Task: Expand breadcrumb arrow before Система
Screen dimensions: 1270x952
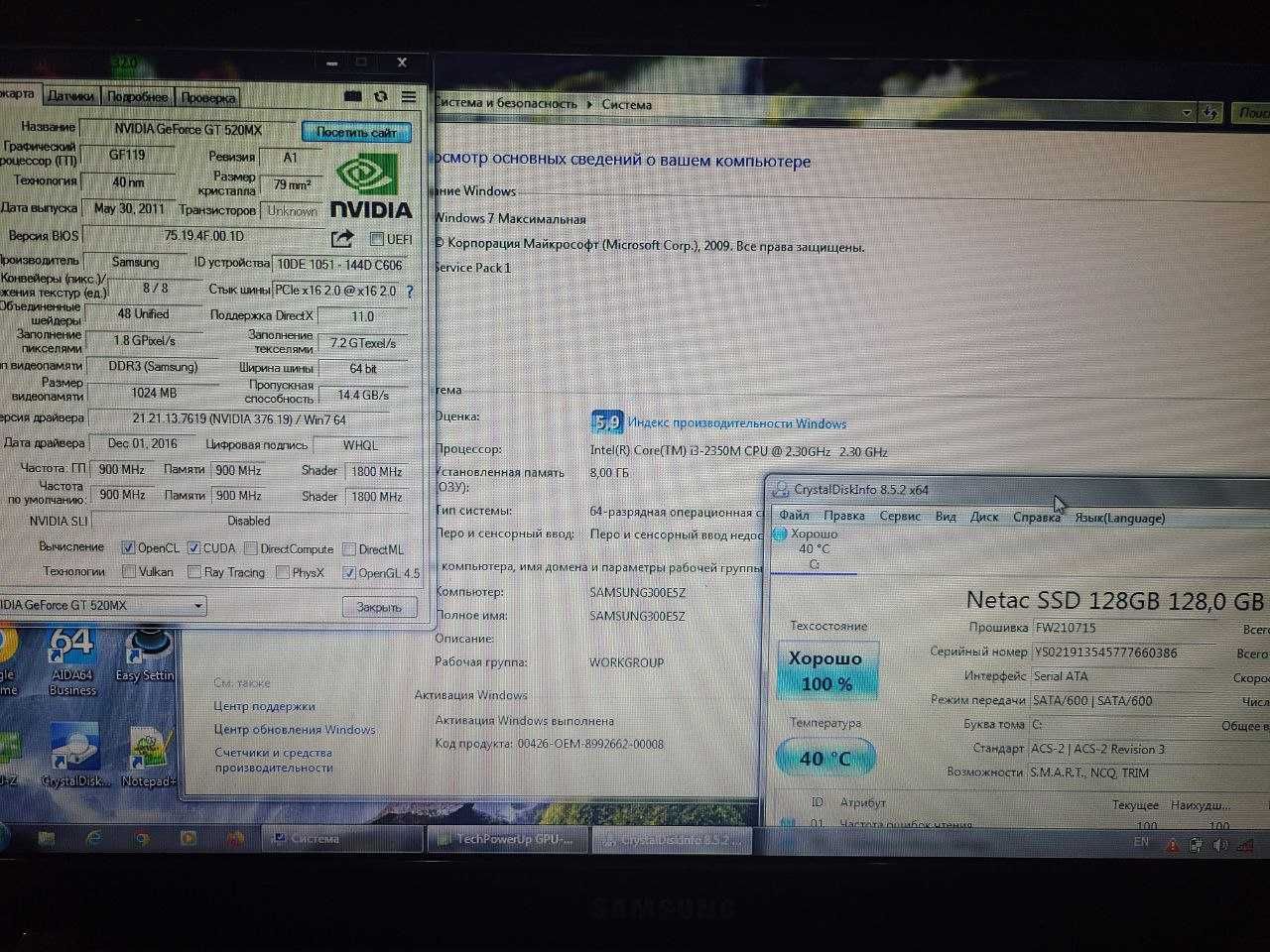Action: click(x=589, y=104)
